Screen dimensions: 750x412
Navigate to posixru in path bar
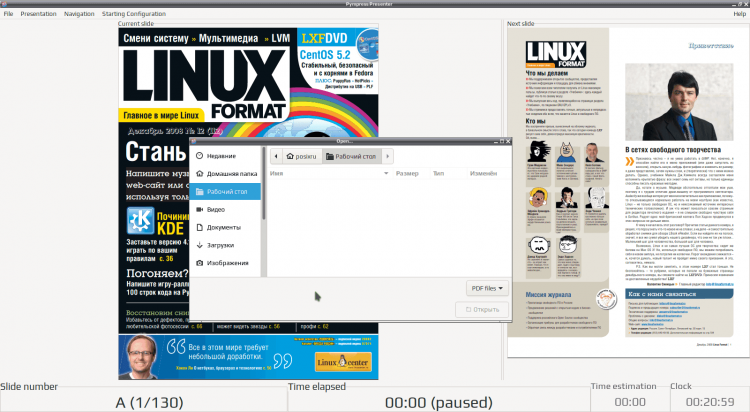tap(300, 155)
